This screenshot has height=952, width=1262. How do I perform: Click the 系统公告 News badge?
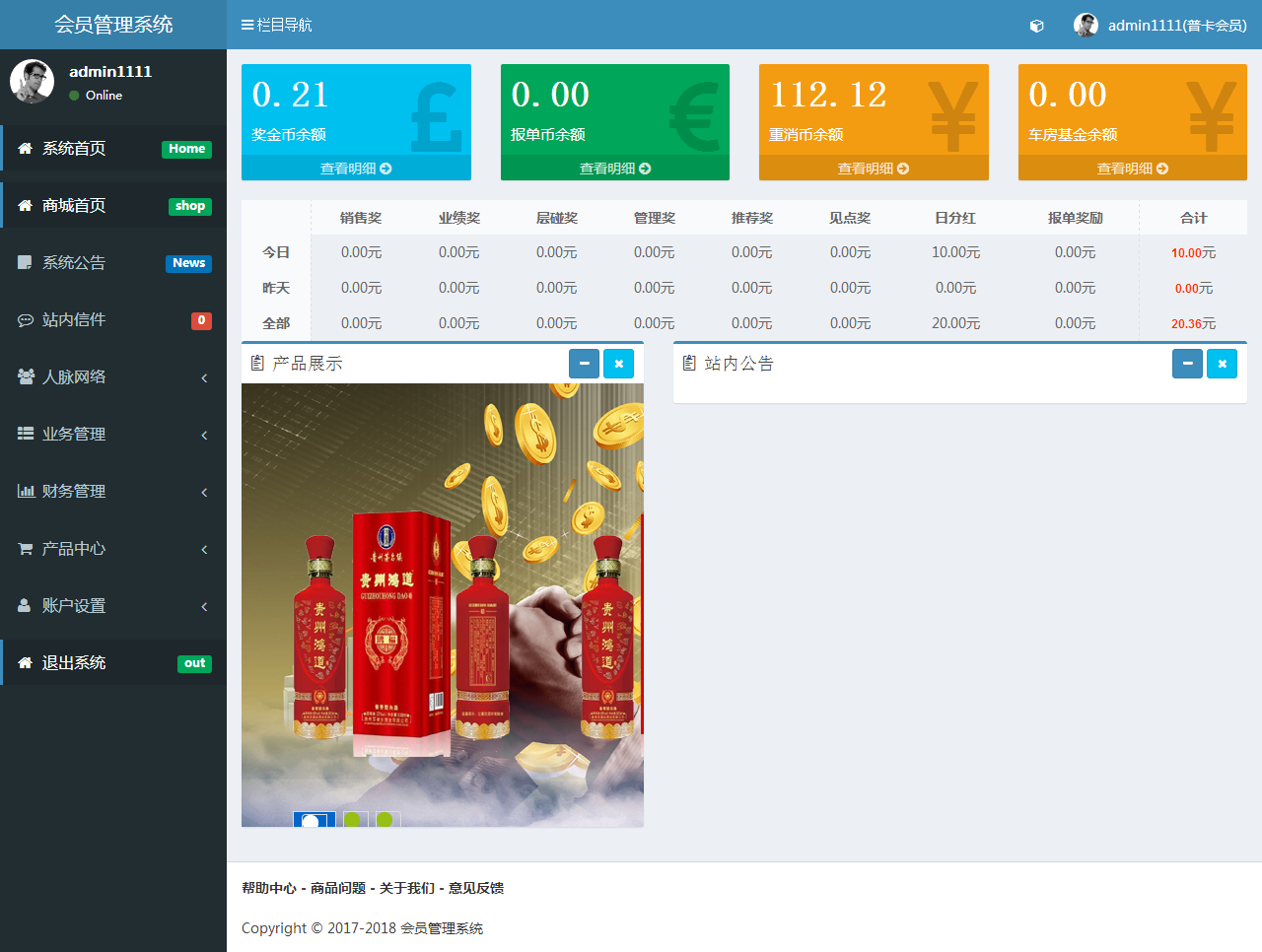[188, 263]
